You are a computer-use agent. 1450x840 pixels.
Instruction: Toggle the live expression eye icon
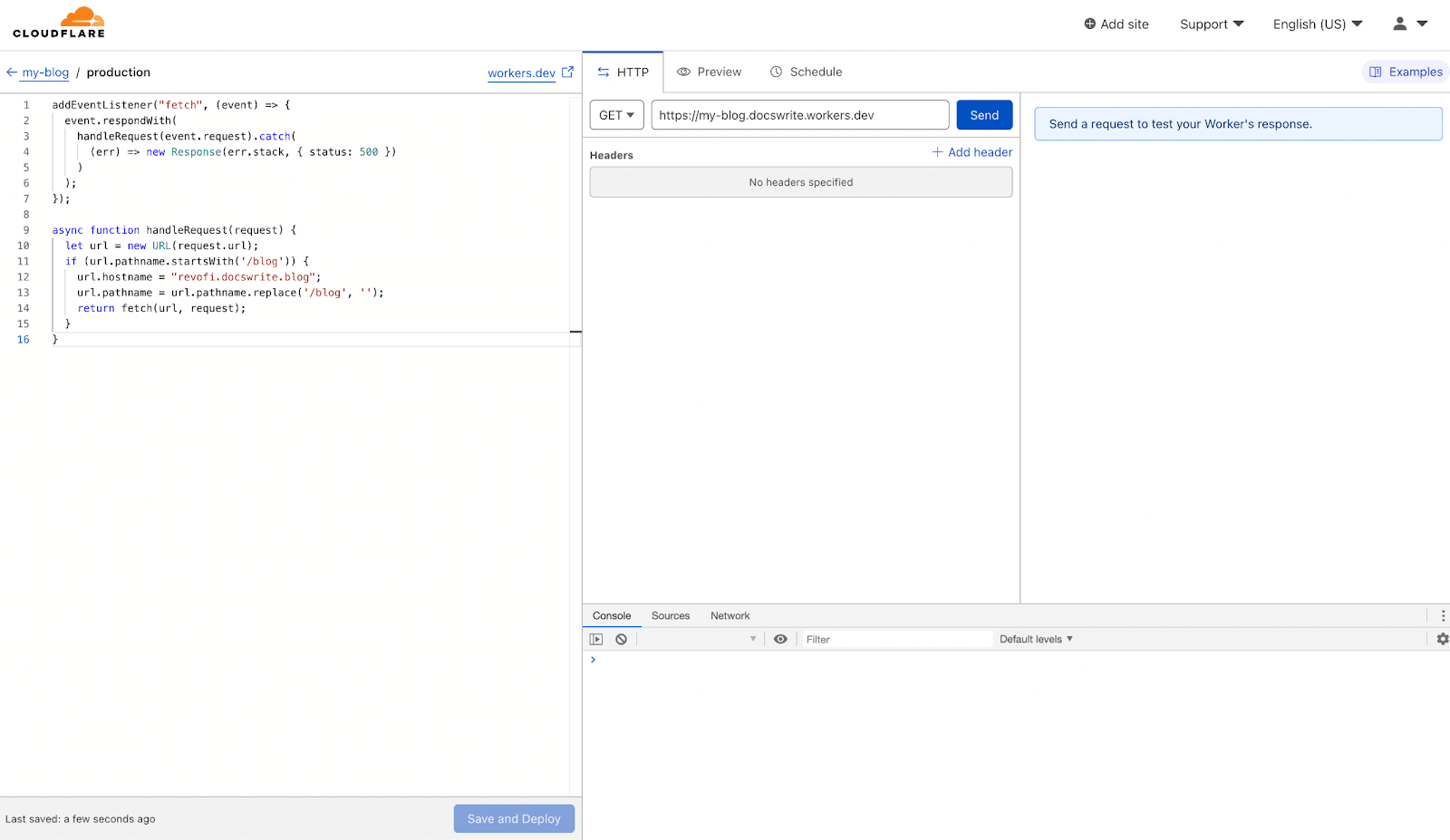click(x=780, y=639)
